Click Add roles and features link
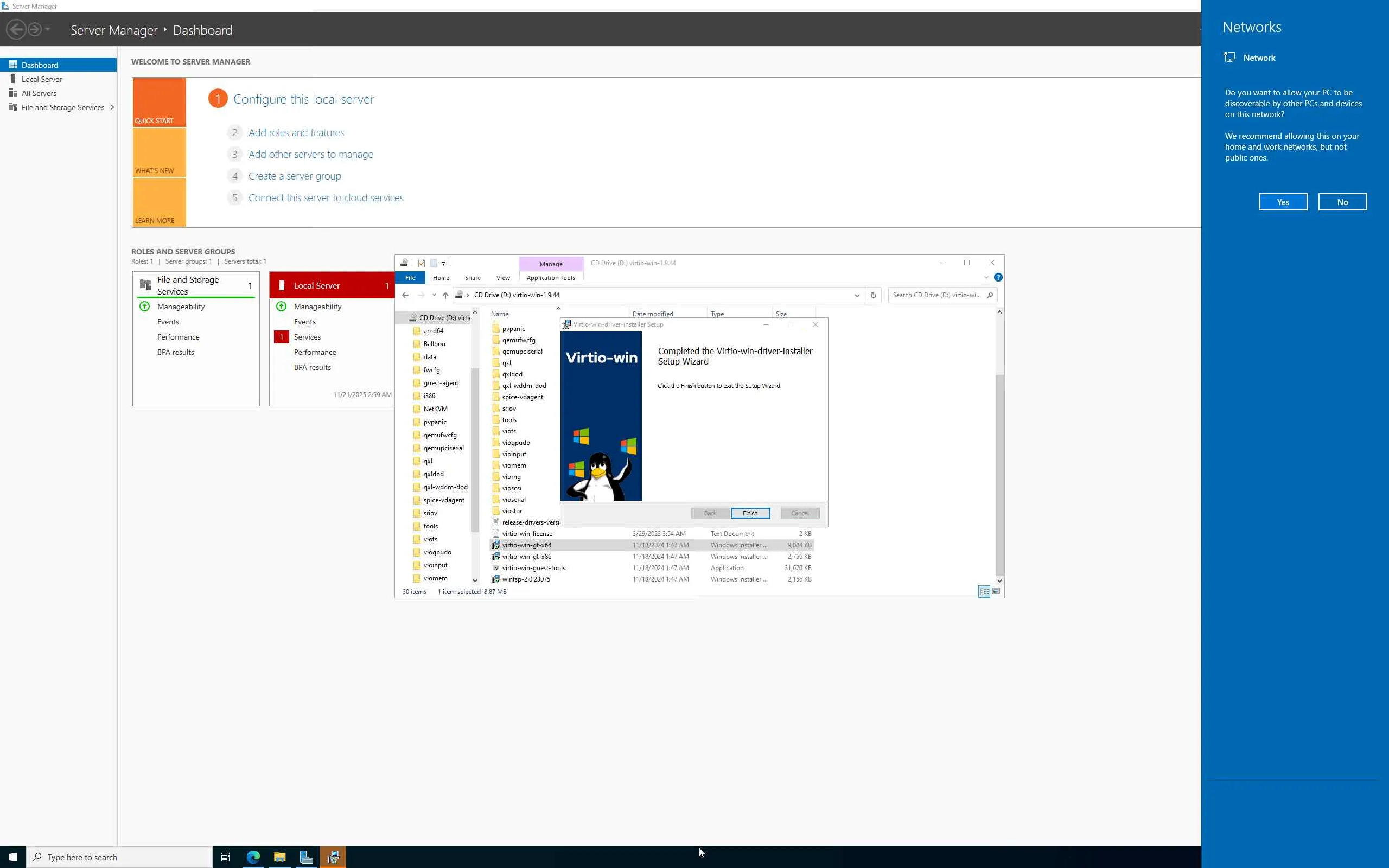Viewport: 1389px width, 868px height. [x=296, y=132]
